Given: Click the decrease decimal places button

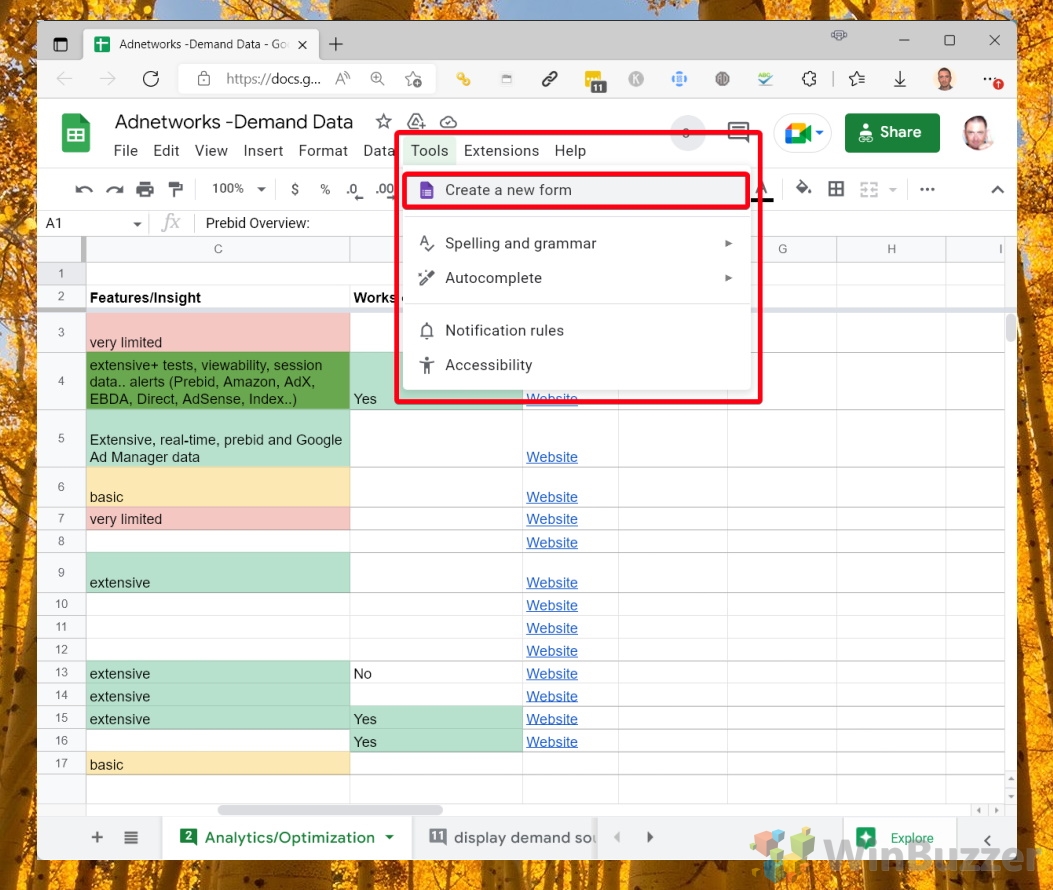Looking at the screenshot, I should (354, 190).
